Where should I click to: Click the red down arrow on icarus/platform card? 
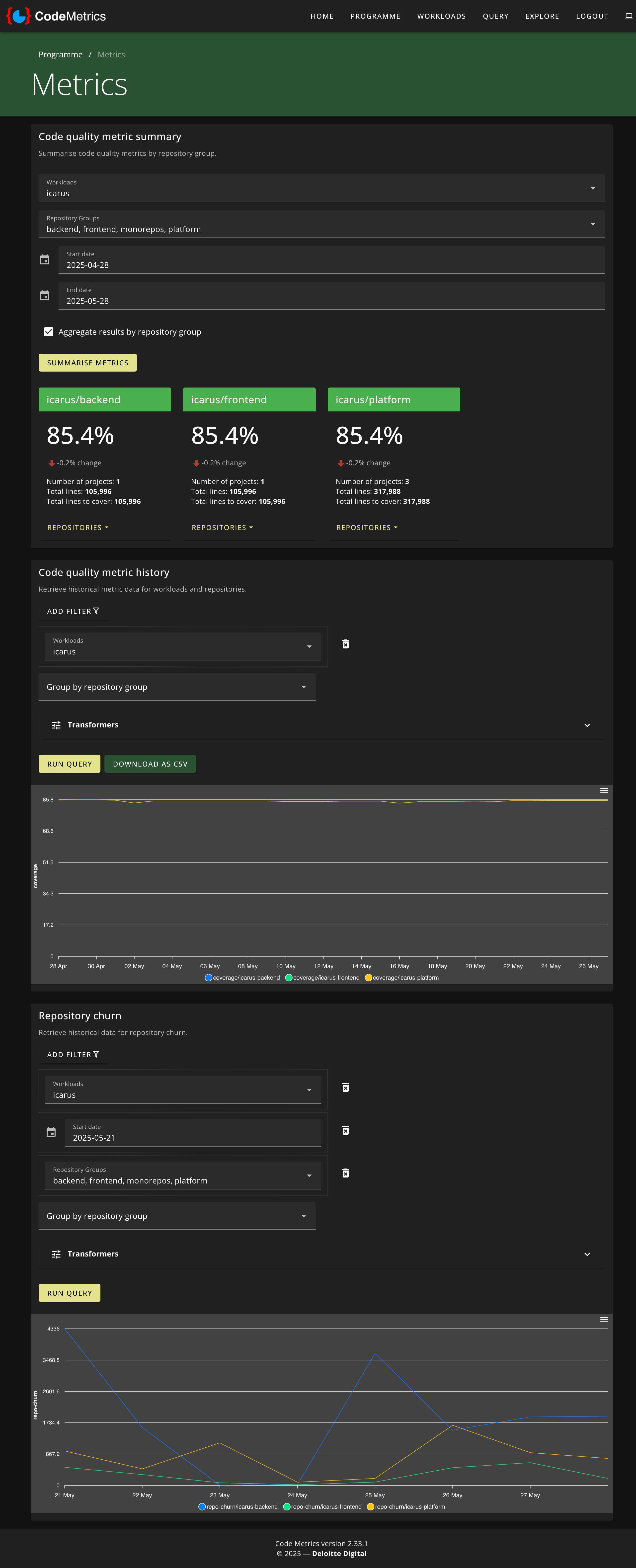click(x=341, y=463)
